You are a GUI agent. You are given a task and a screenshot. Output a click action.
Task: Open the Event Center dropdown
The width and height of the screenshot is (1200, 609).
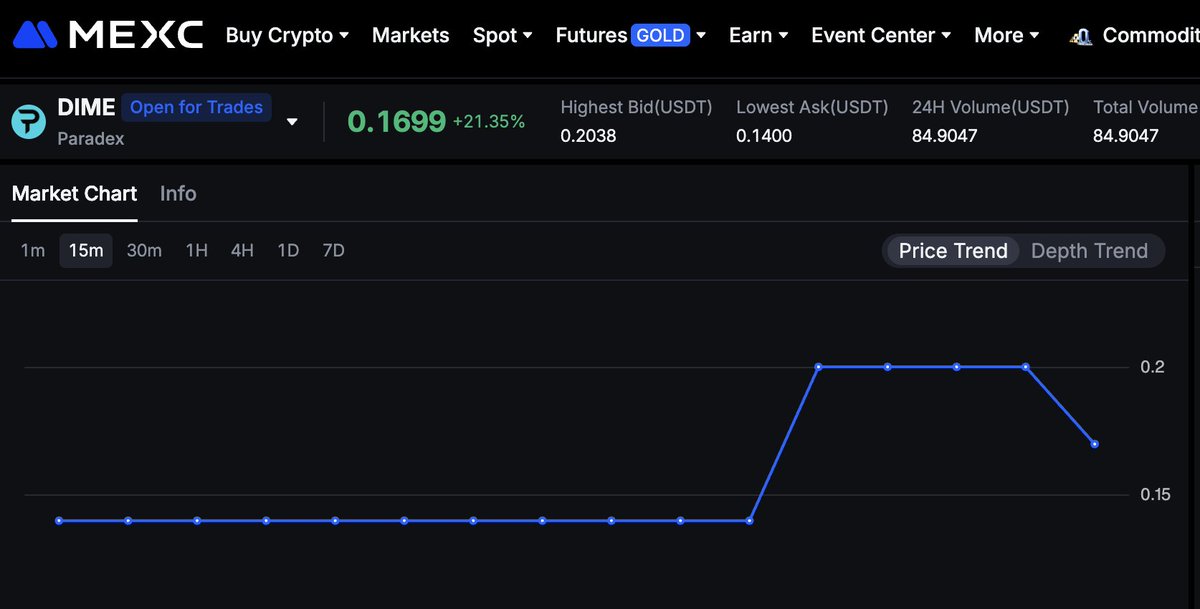coord(881,35)
